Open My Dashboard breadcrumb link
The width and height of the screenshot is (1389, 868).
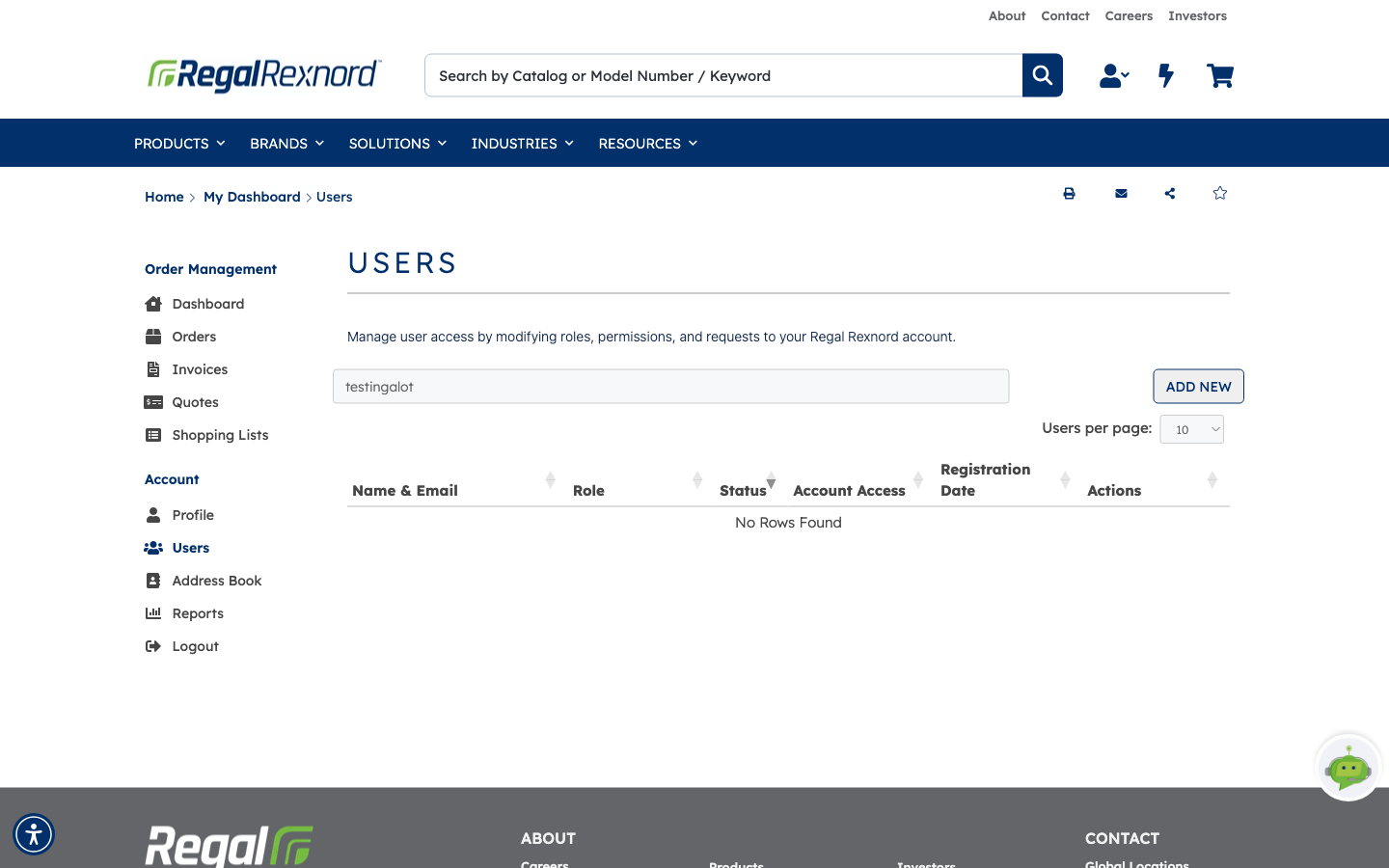(252, 197)
